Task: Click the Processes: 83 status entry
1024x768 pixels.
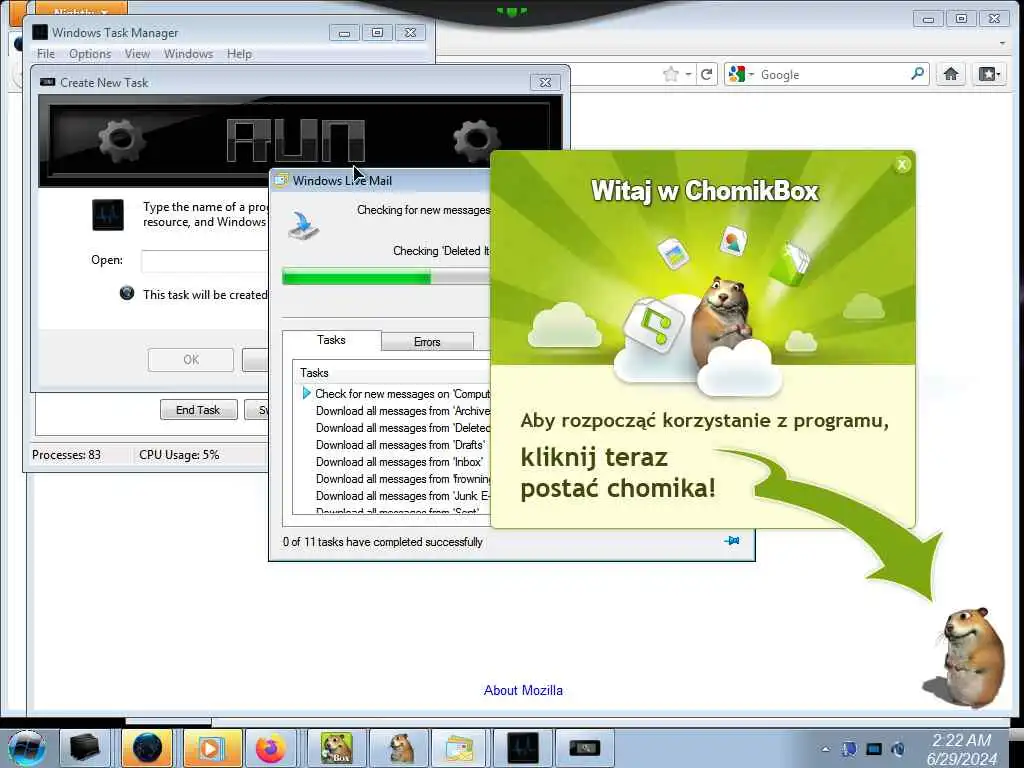Action: 67,455
